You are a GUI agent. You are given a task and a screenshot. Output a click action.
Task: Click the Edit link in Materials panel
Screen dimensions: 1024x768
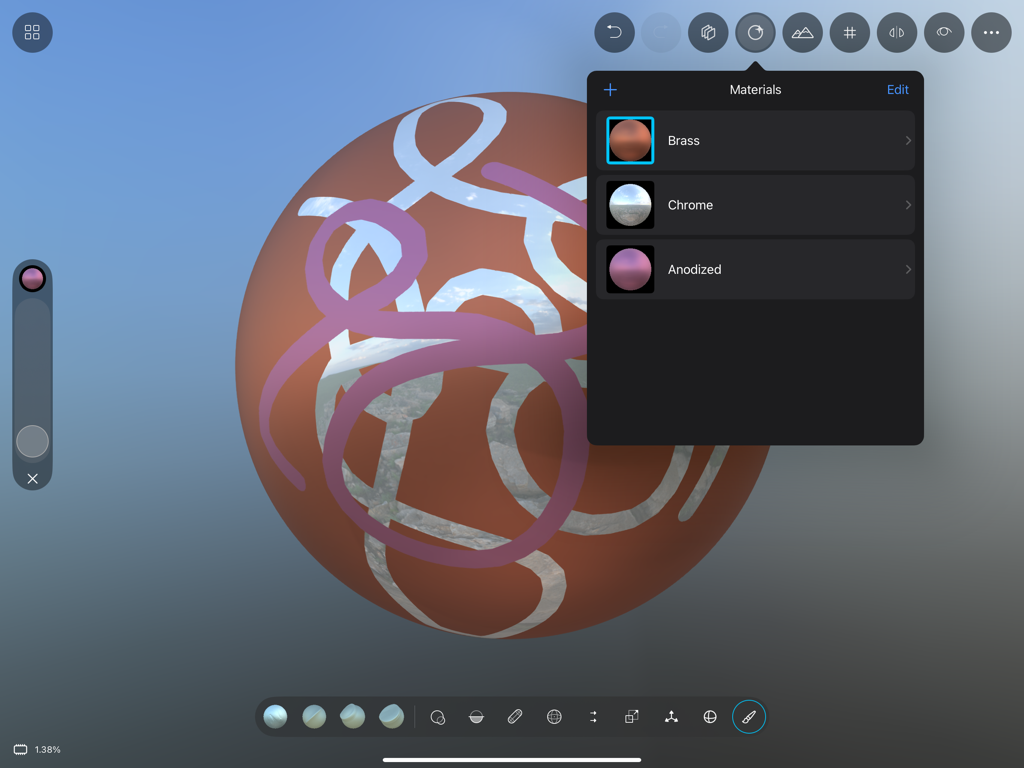tap(897, 89)
